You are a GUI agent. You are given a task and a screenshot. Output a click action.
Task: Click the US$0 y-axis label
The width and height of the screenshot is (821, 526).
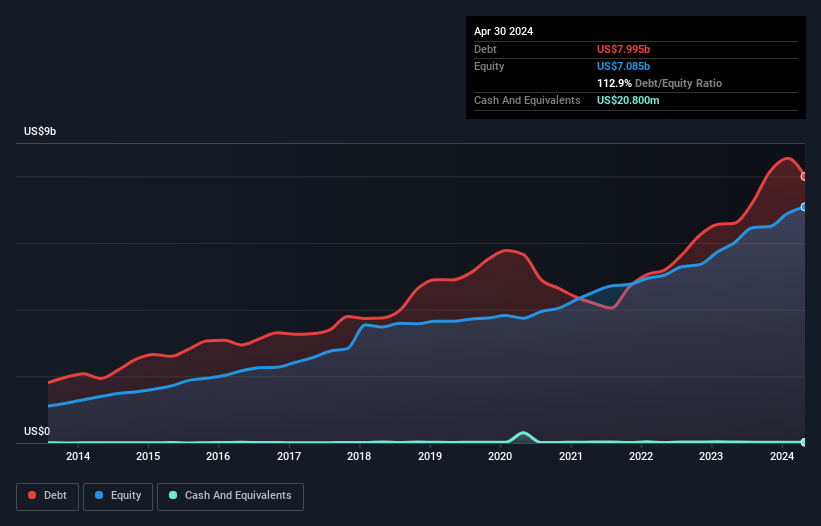pyautogui.click(x=37, y=431)
